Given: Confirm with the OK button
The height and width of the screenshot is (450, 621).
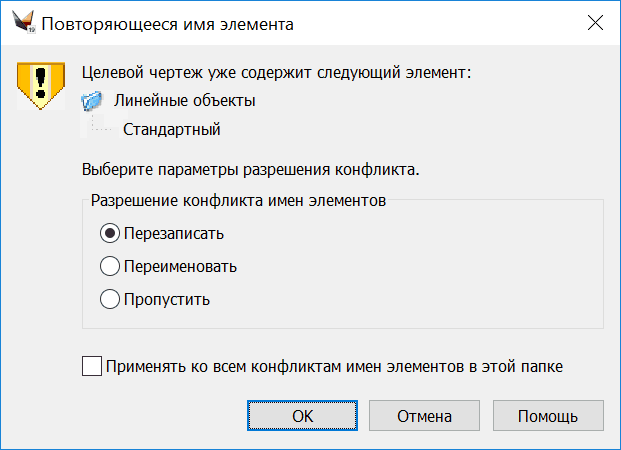Looking at the screenshot, I should click(303, 416).
